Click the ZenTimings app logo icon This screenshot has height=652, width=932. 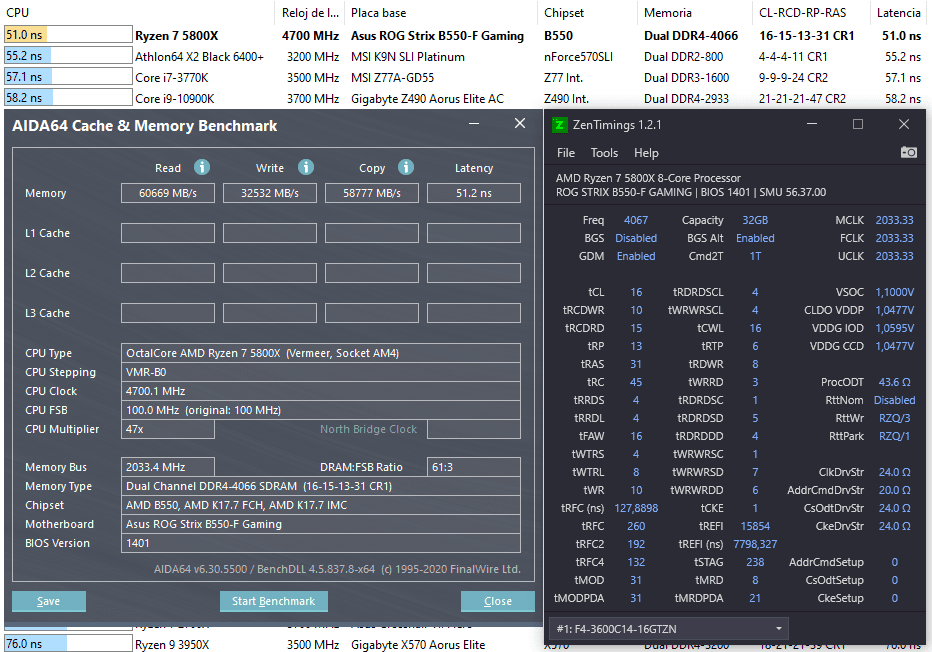point(559,125)
